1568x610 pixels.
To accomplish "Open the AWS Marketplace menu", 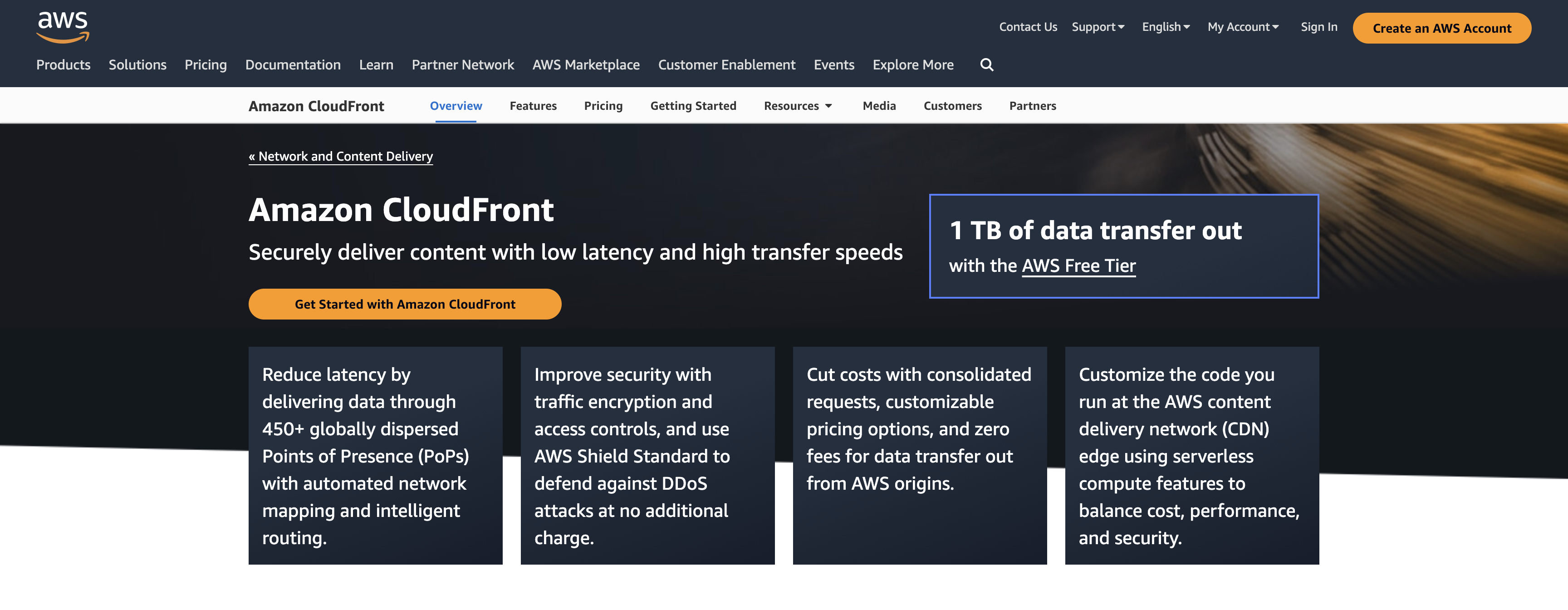I will (586, 64).
